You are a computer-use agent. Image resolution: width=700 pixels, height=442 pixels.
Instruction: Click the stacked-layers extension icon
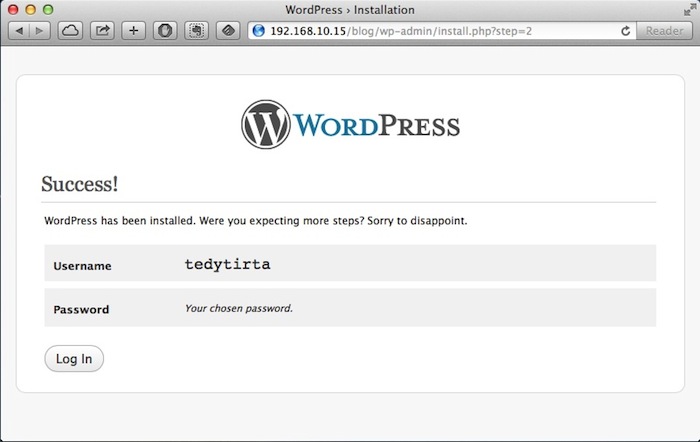coord(228,31)
